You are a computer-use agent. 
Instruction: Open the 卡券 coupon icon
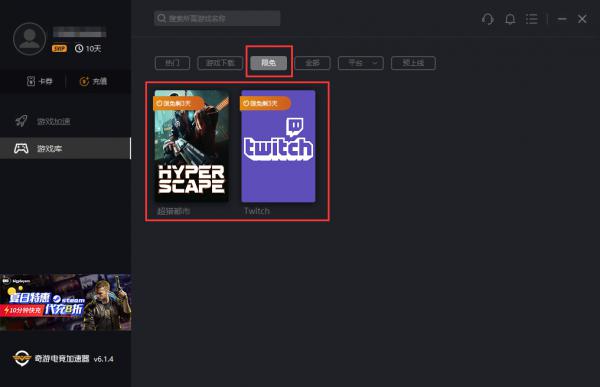[x=31, y=81]
